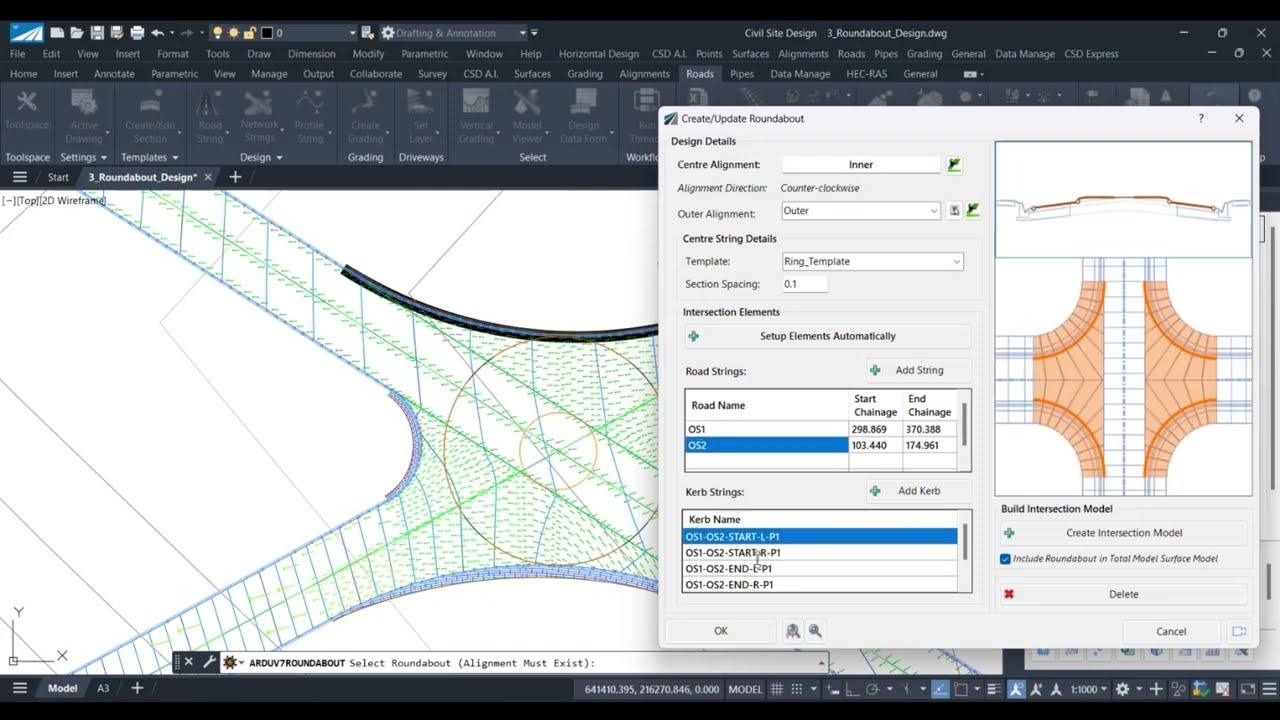Open the Template Ring_Template dropdown
This screenshot has width=1280, height=720.
(x=956, y=262)
